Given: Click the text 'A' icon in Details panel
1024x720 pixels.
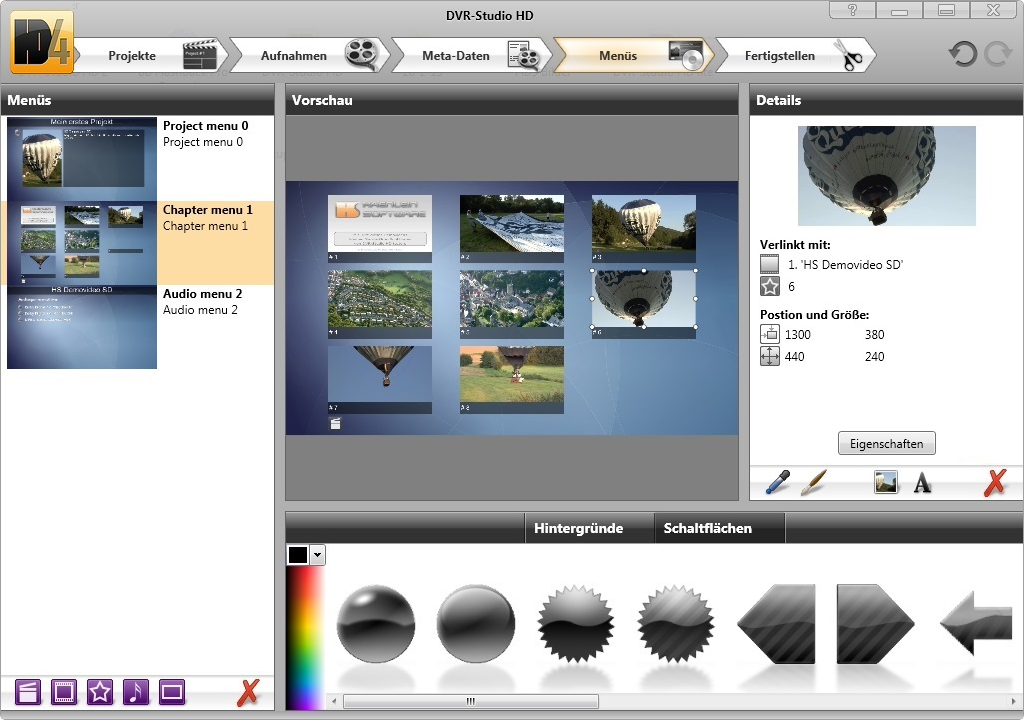Looking at the screenshot, I should 922,482.
